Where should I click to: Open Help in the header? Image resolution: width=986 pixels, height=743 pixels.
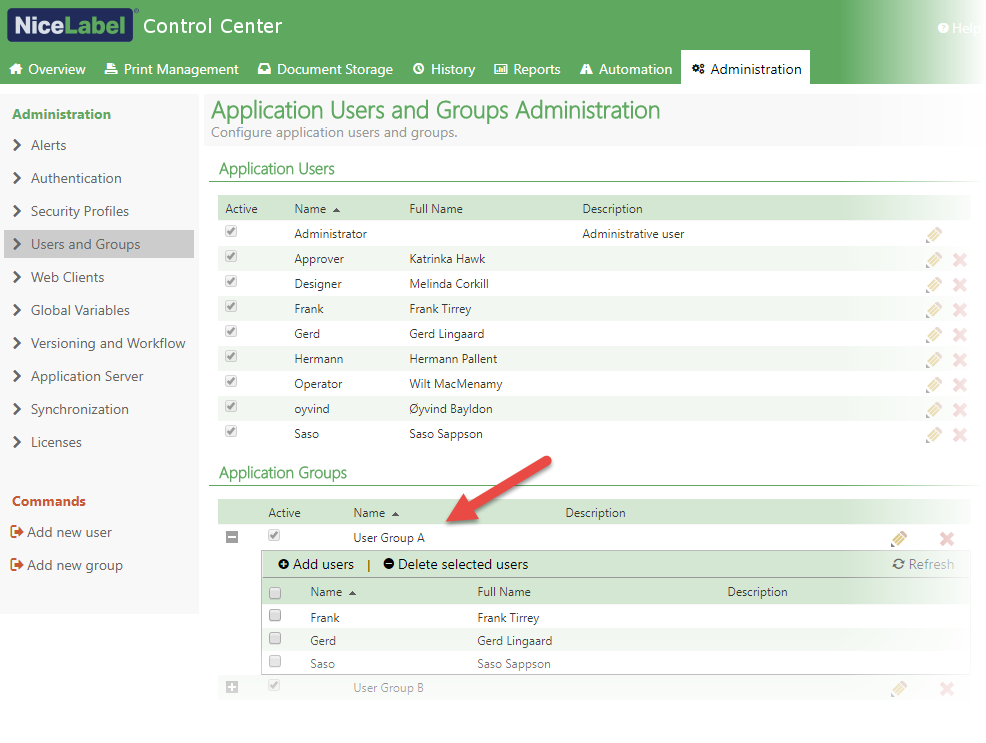[958, 28]
